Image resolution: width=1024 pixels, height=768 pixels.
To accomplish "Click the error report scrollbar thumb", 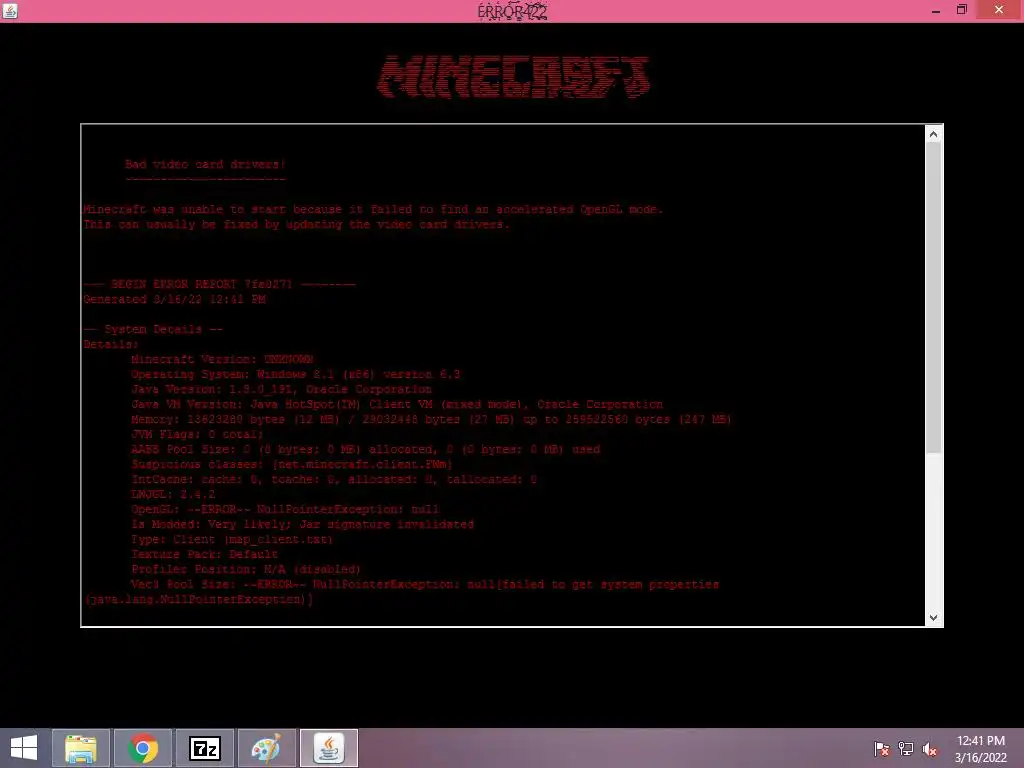I will click(x=933, y=298).
